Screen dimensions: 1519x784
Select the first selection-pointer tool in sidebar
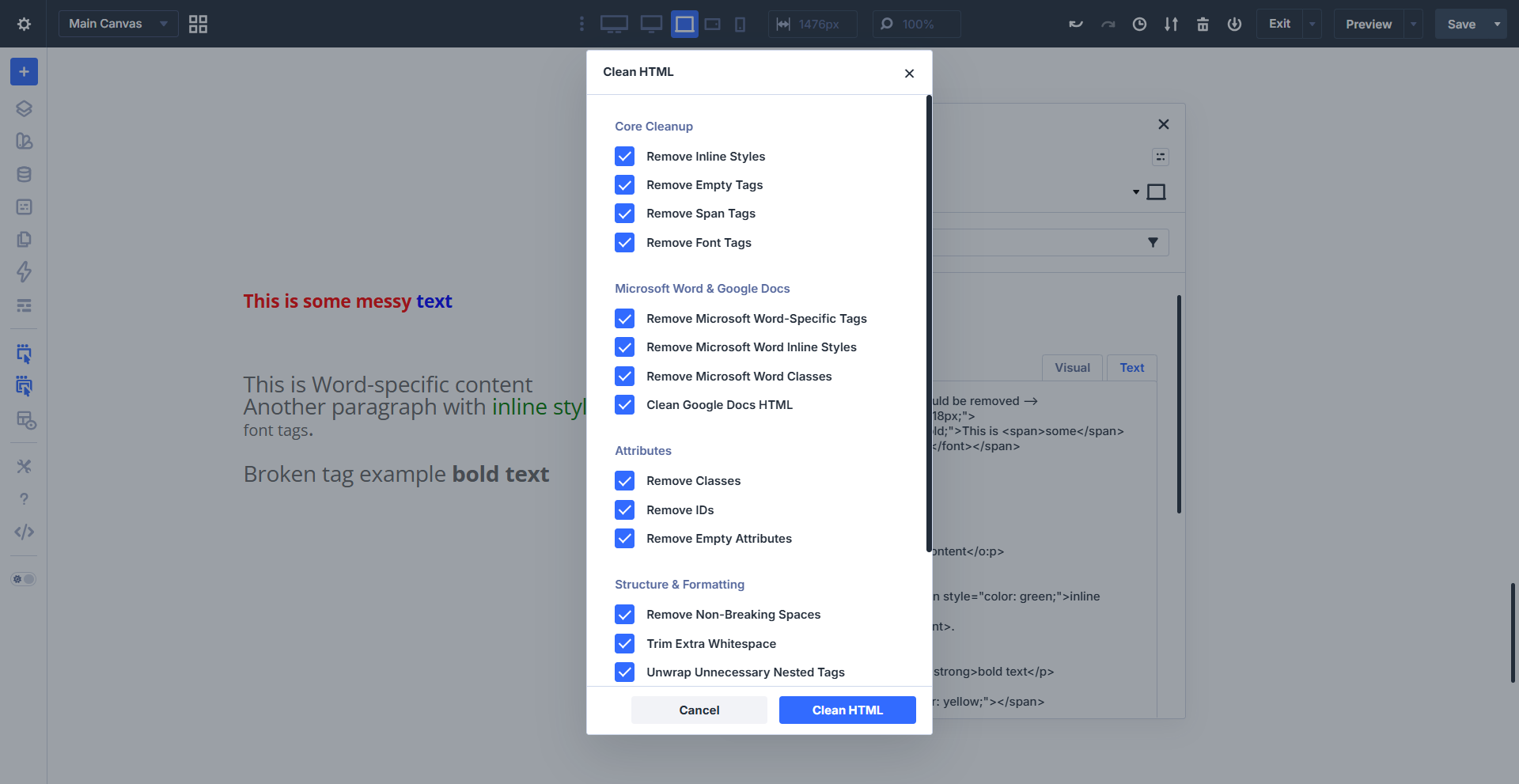[x=24, y=354]
